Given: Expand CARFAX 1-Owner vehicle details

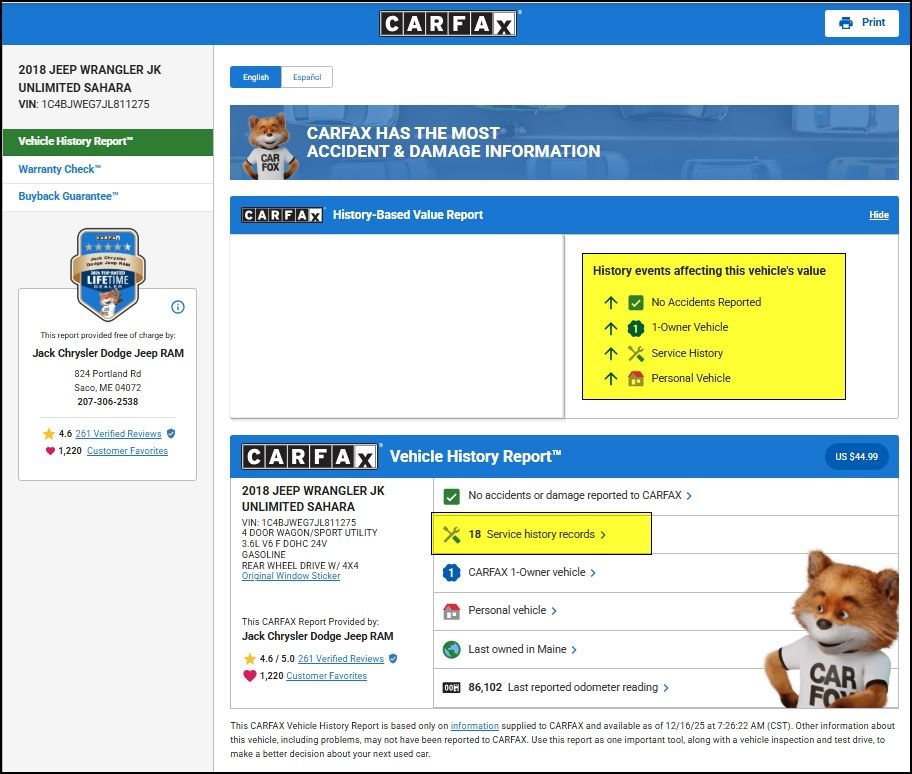Looking at the screenshot, I should pos(532,573).
